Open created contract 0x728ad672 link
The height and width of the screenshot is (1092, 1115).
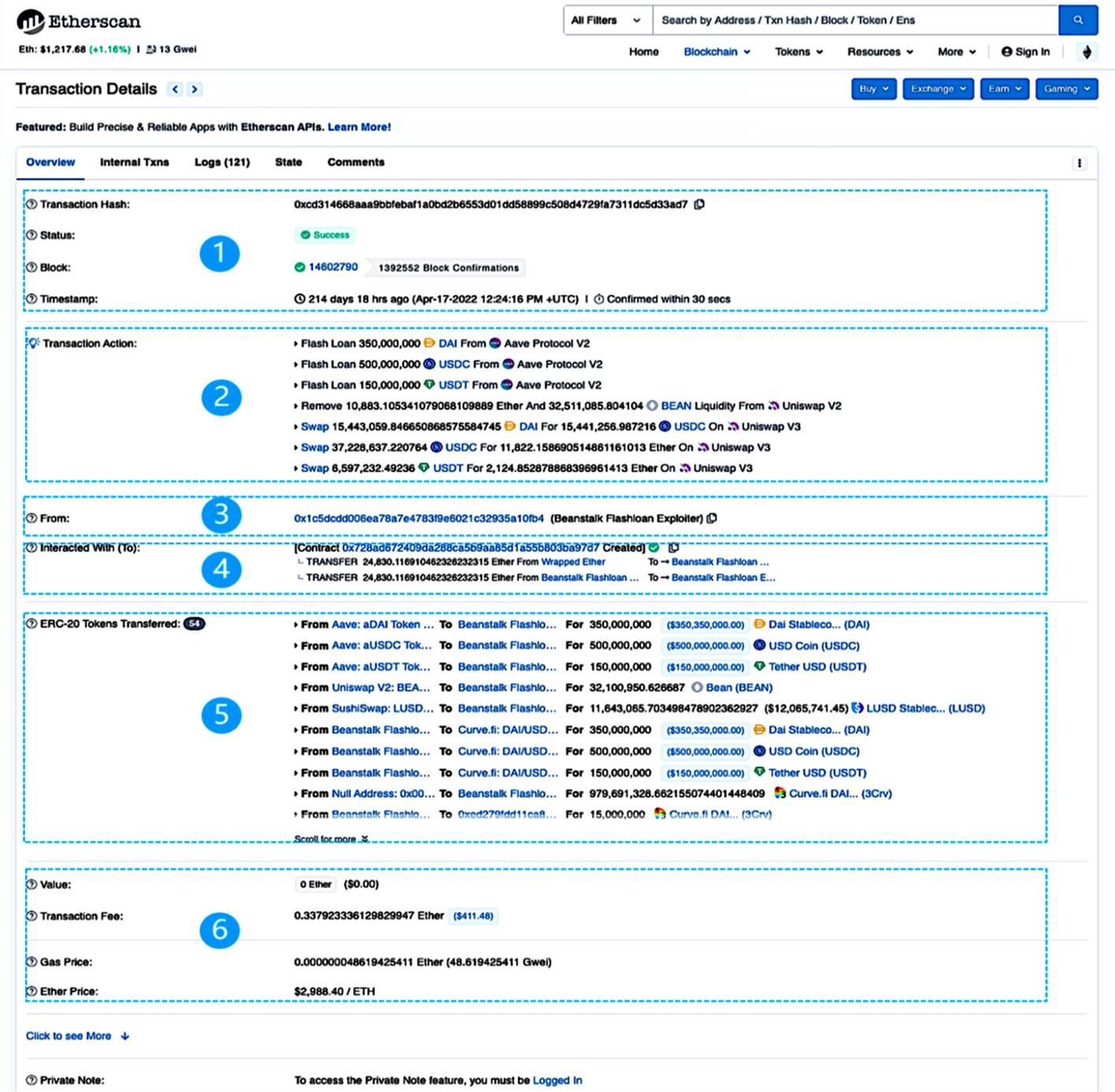point(470,548)
